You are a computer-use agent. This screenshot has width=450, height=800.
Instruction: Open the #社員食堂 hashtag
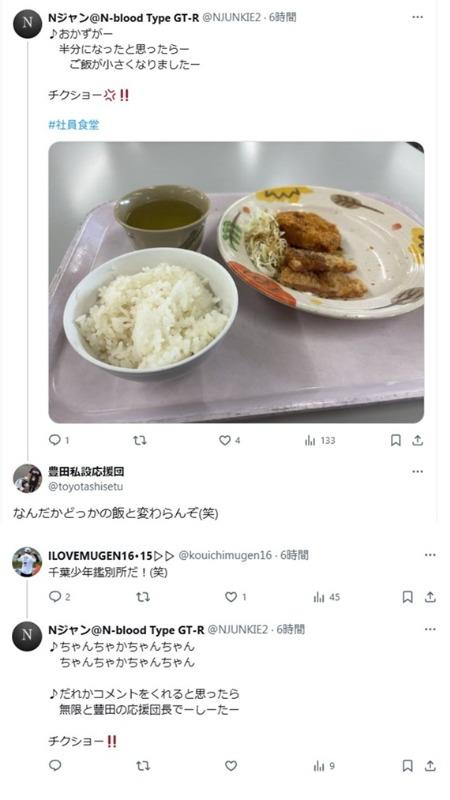coord(74,124)
